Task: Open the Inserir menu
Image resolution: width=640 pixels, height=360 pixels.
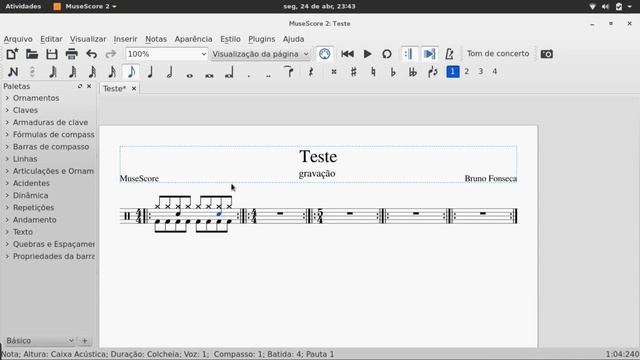Action: tap(125, 39)
